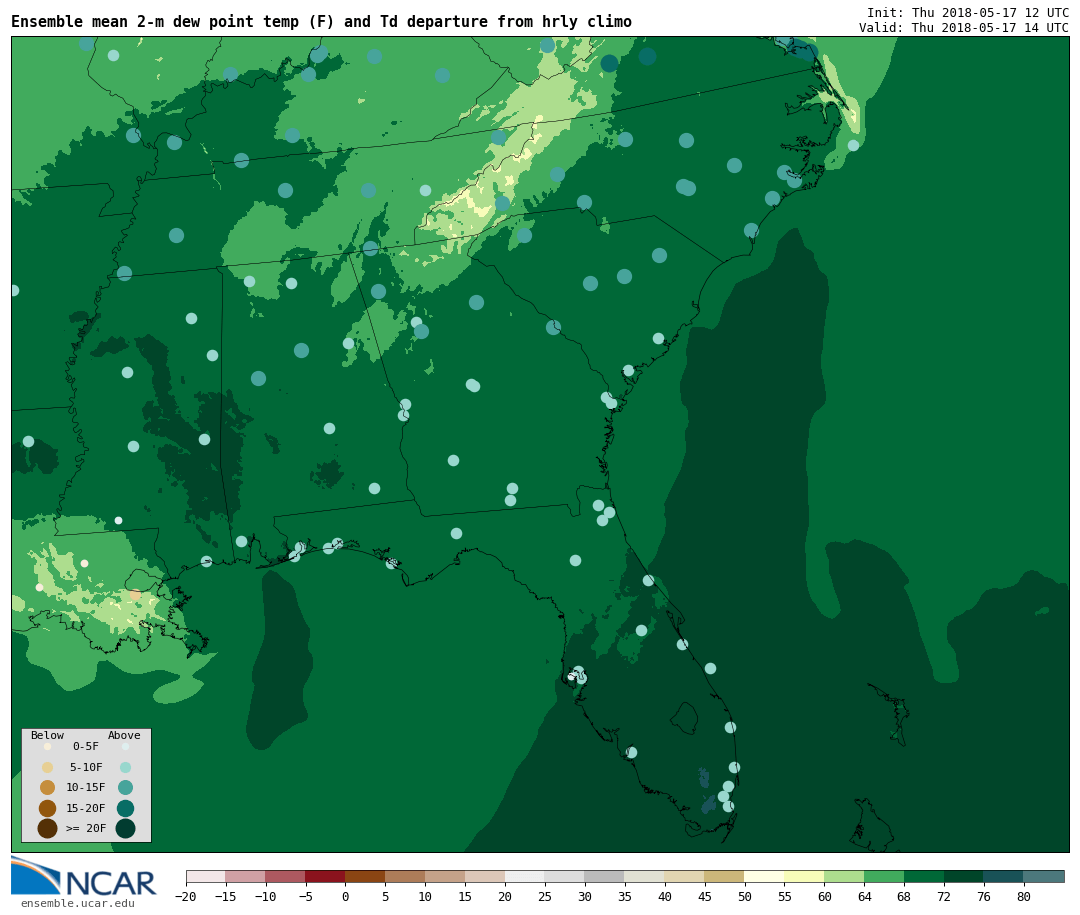The width and height of the screenshot is (1080, 915).
Task: Pick the colorbar segment between 10 and 15
Action: coord(446,876)
